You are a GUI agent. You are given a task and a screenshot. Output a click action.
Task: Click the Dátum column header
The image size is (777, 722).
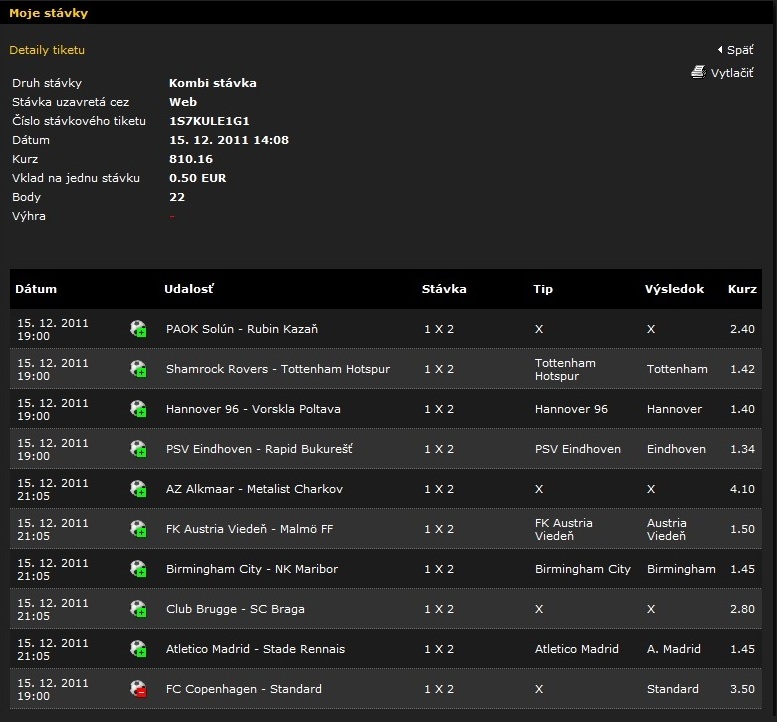(36, 289)
